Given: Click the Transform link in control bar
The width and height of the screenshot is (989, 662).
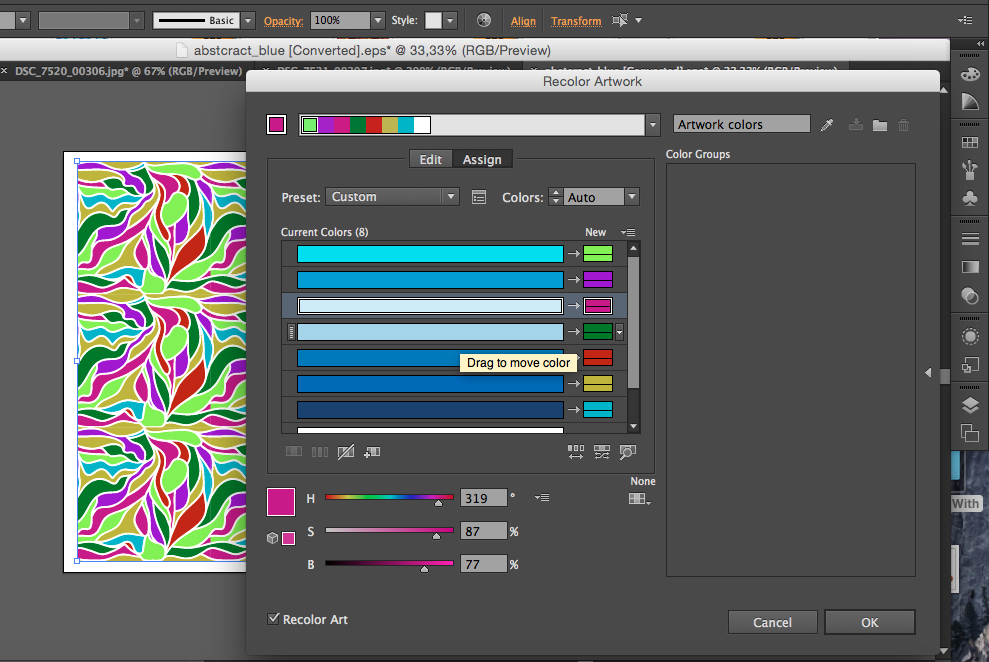Looking at the screenshot, I should click(x=576, y=21).
